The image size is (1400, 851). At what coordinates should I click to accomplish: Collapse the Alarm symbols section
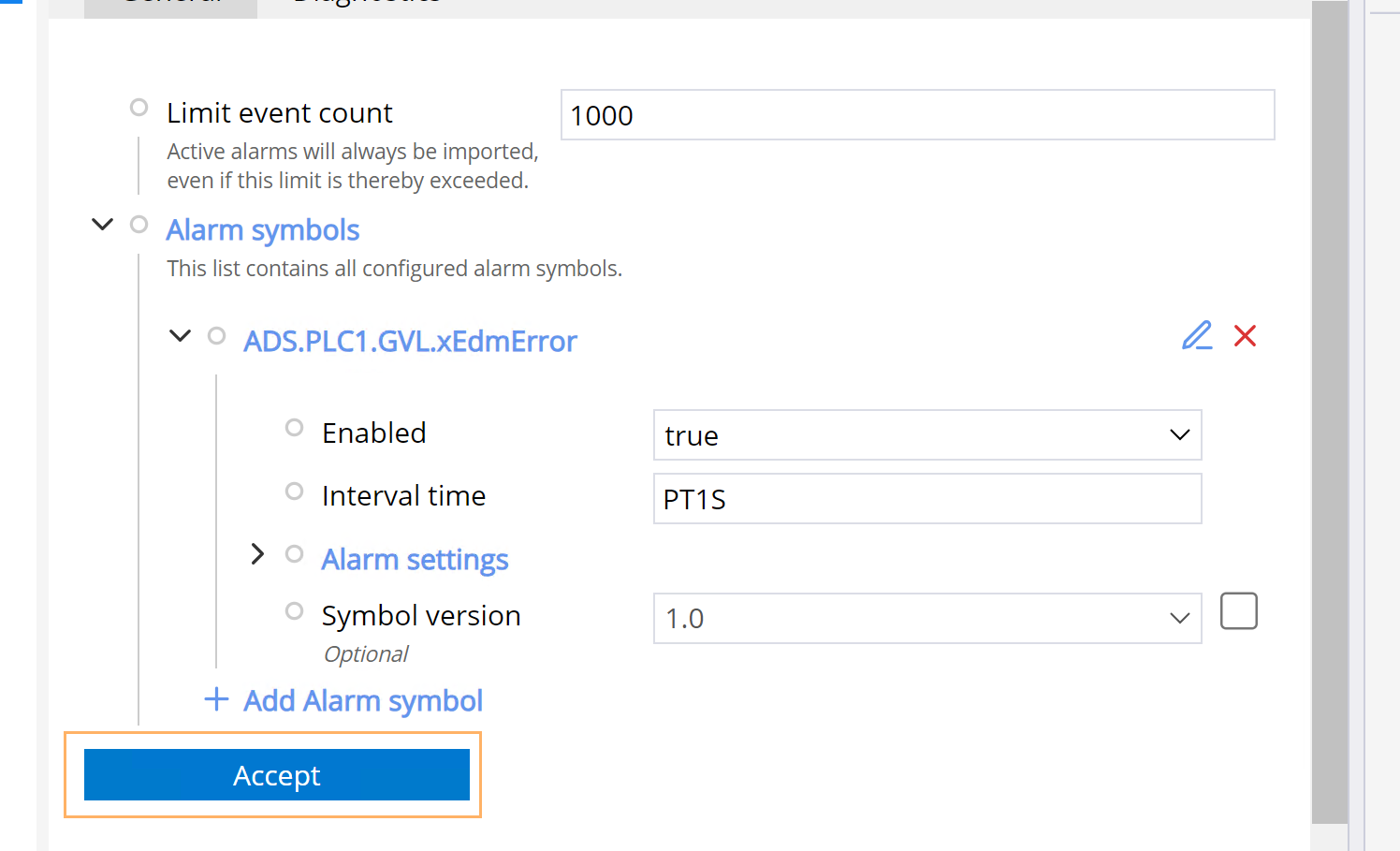102,225
